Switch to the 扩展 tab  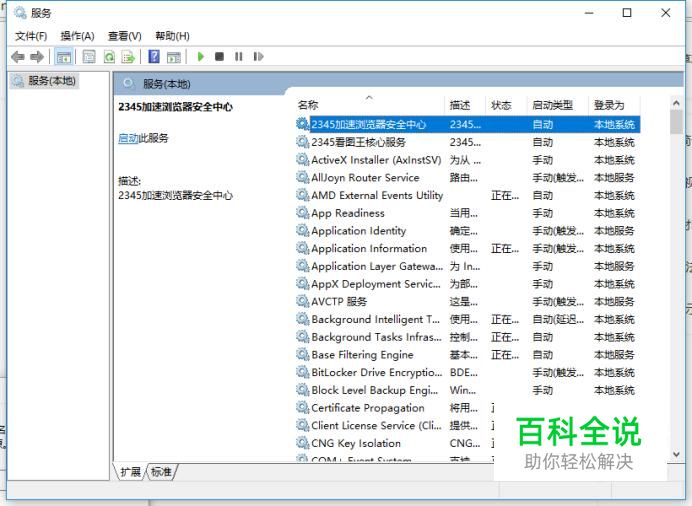130,472
